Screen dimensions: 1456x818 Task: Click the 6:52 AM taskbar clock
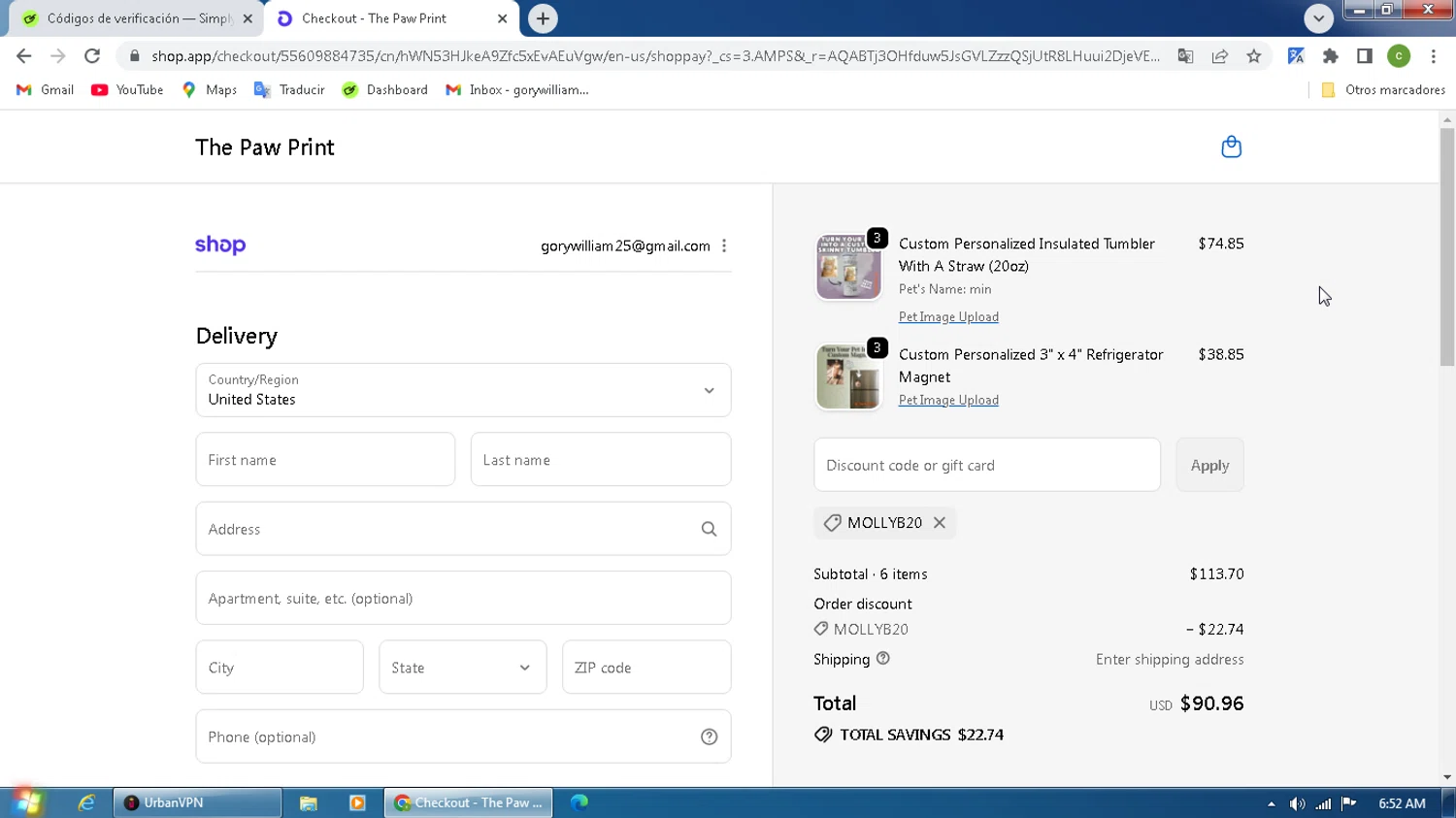1402,803
